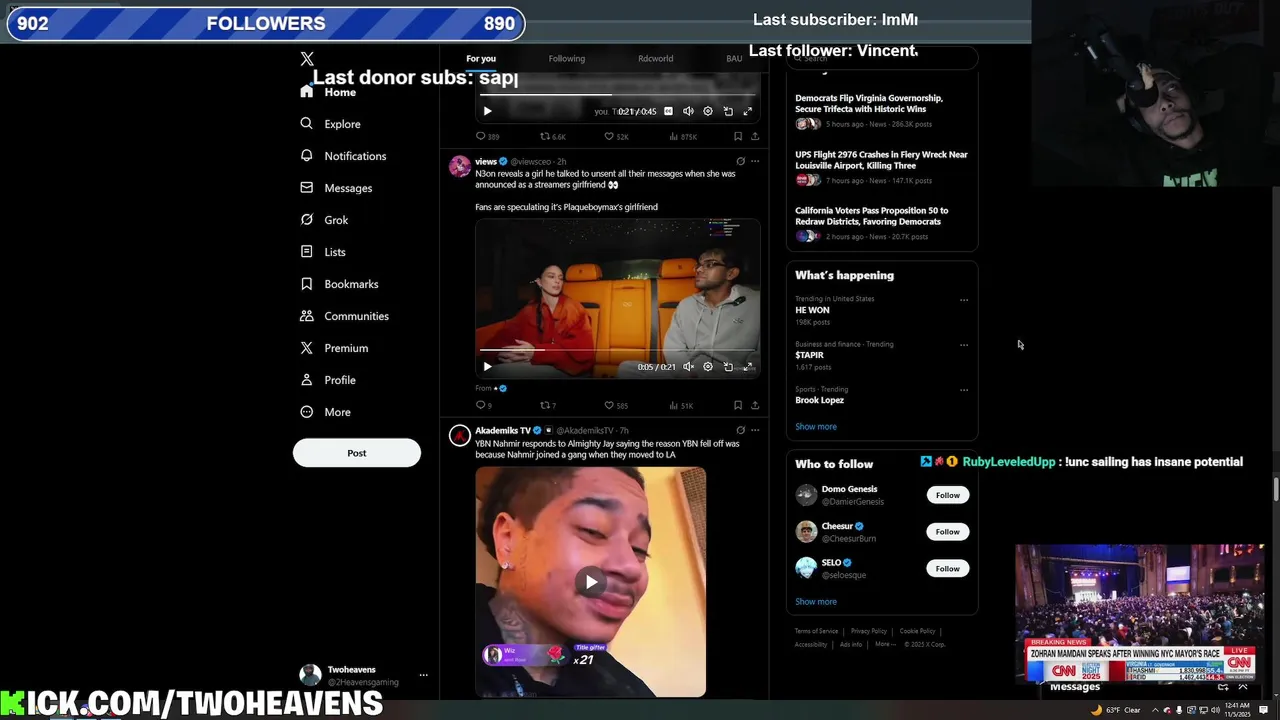Open Premium from sidebar
The width and height of the screenshot is (1280, 720).
[334, 348]
